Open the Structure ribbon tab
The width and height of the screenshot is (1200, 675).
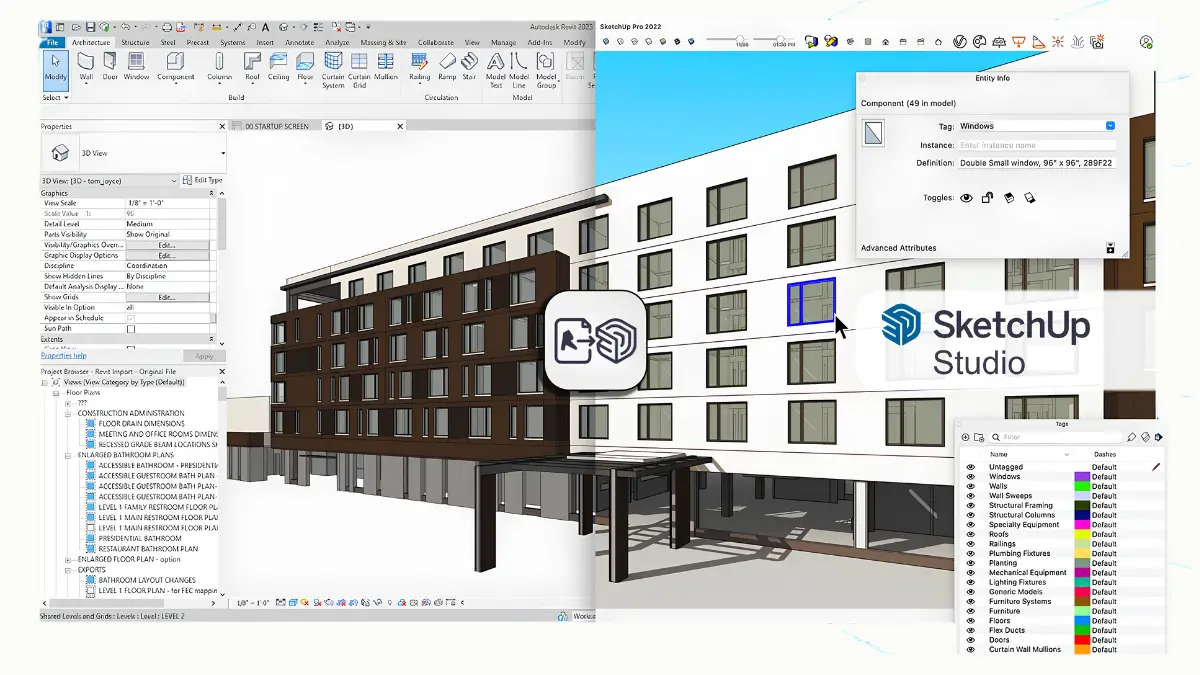point(135,43)
